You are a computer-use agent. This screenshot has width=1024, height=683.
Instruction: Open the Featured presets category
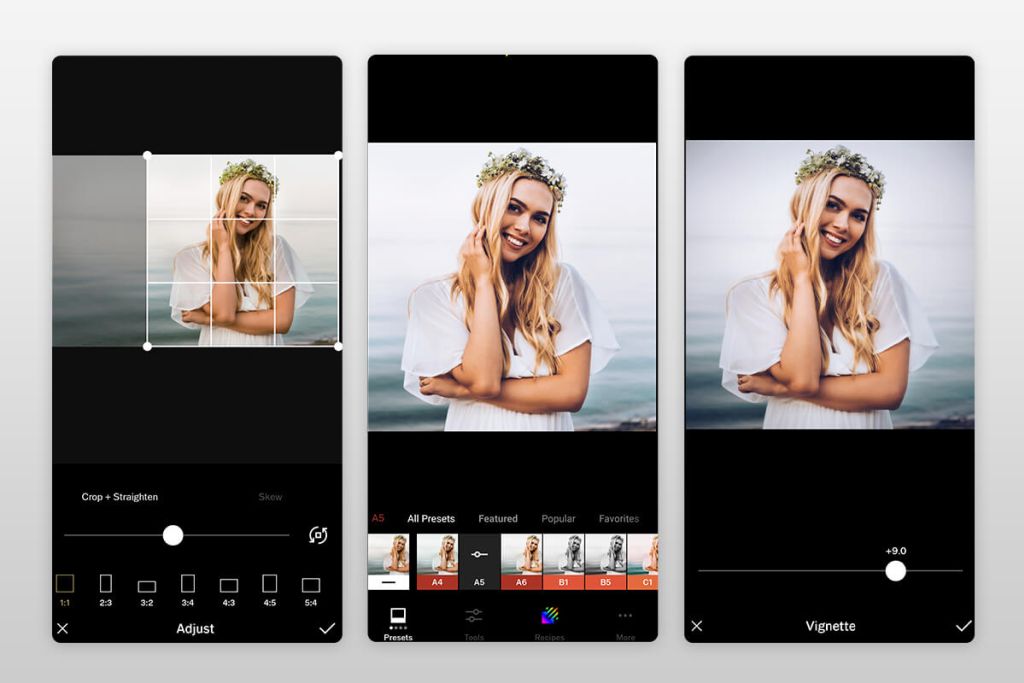tap(499, 518)
